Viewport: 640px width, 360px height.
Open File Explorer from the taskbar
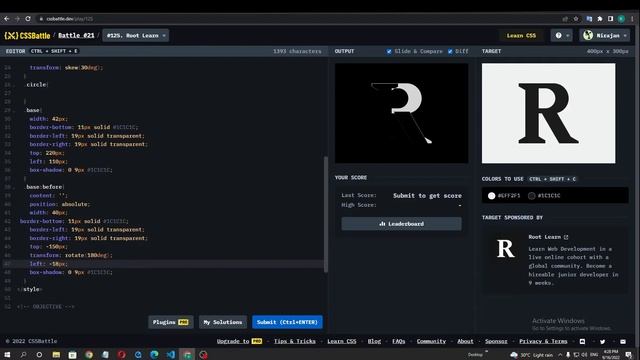pos(56,354)
